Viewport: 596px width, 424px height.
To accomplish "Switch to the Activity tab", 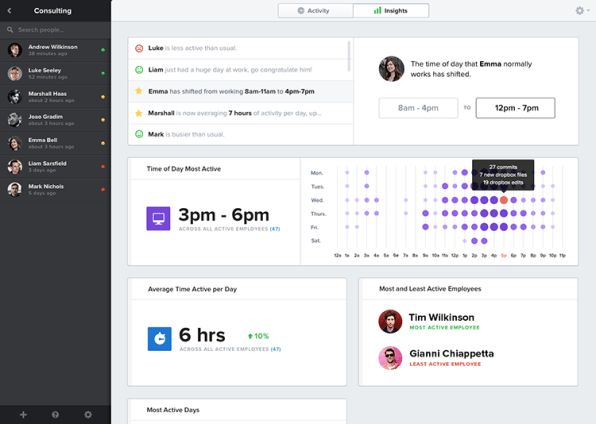I will click(x=315, y=11).
